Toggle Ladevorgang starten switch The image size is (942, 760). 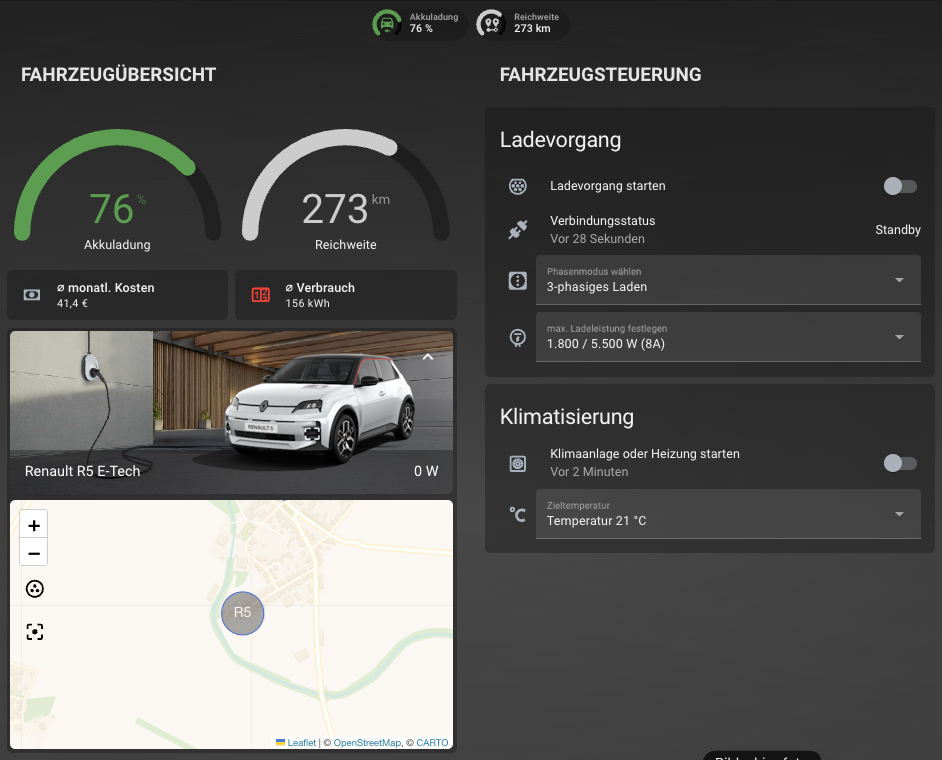(900, 186)
